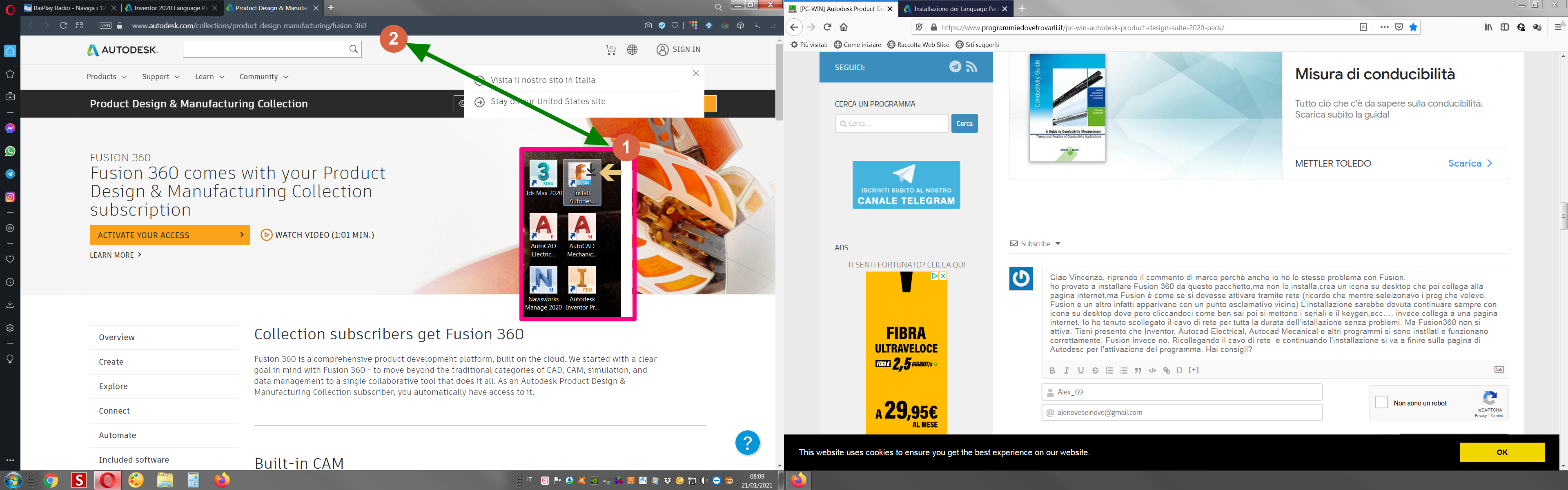The width and height of the screenshot is (1568, 490).
Task: Click ACTIVATE YOUR ACCESS button
Action: click(170, 235)
